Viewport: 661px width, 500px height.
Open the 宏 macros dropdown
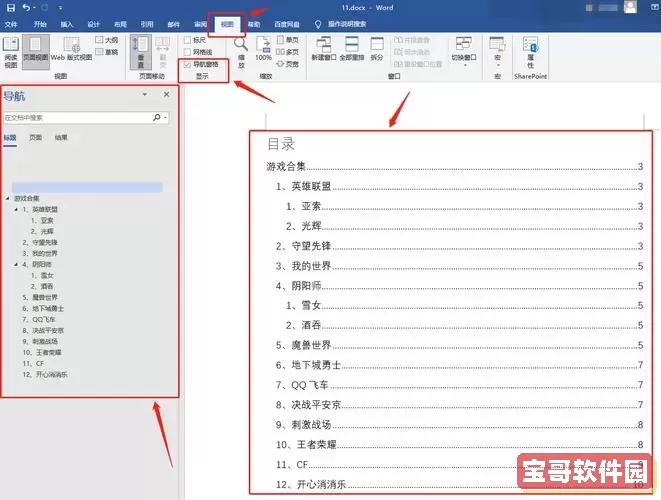(x=497, y=51)
